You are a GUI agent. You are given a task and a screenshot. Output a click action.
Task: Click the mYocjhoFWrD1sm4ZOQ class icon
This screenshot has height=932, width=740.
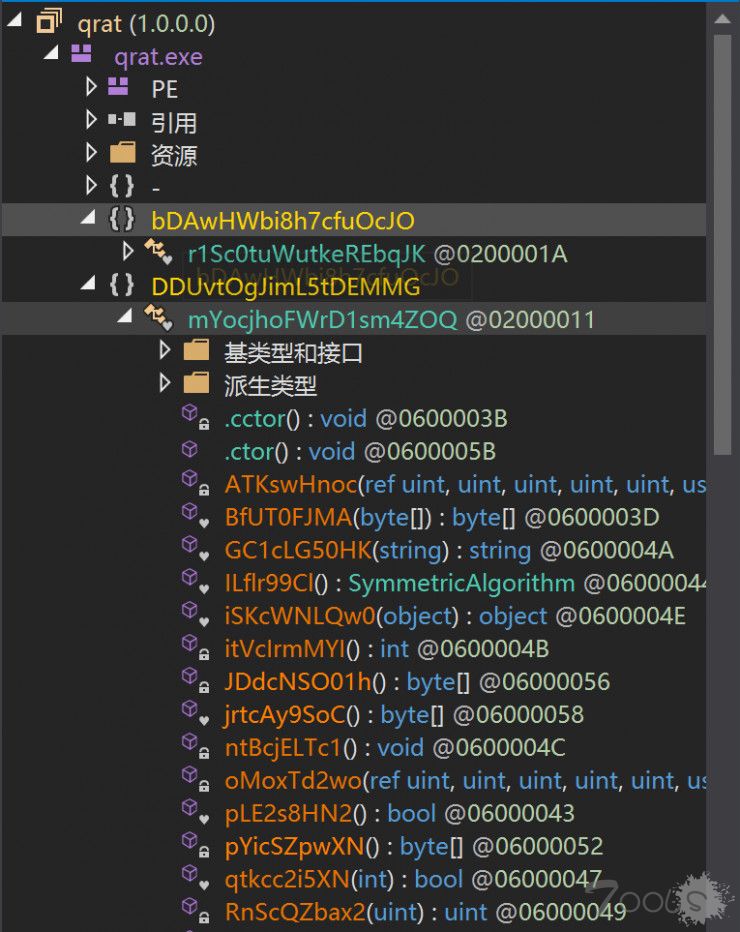click(158, 319)
